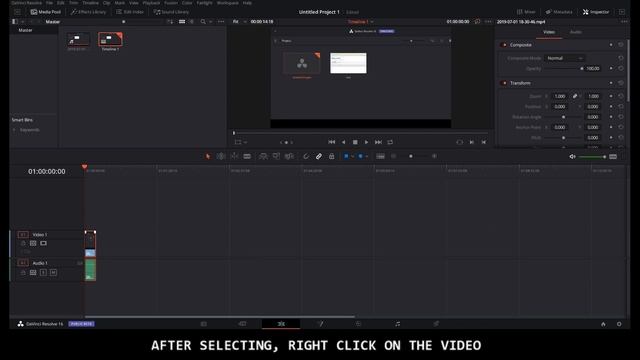Solo the Audio 1 track (S)
The height and width of the screenshot is (360, 640).
coord(43,272)
